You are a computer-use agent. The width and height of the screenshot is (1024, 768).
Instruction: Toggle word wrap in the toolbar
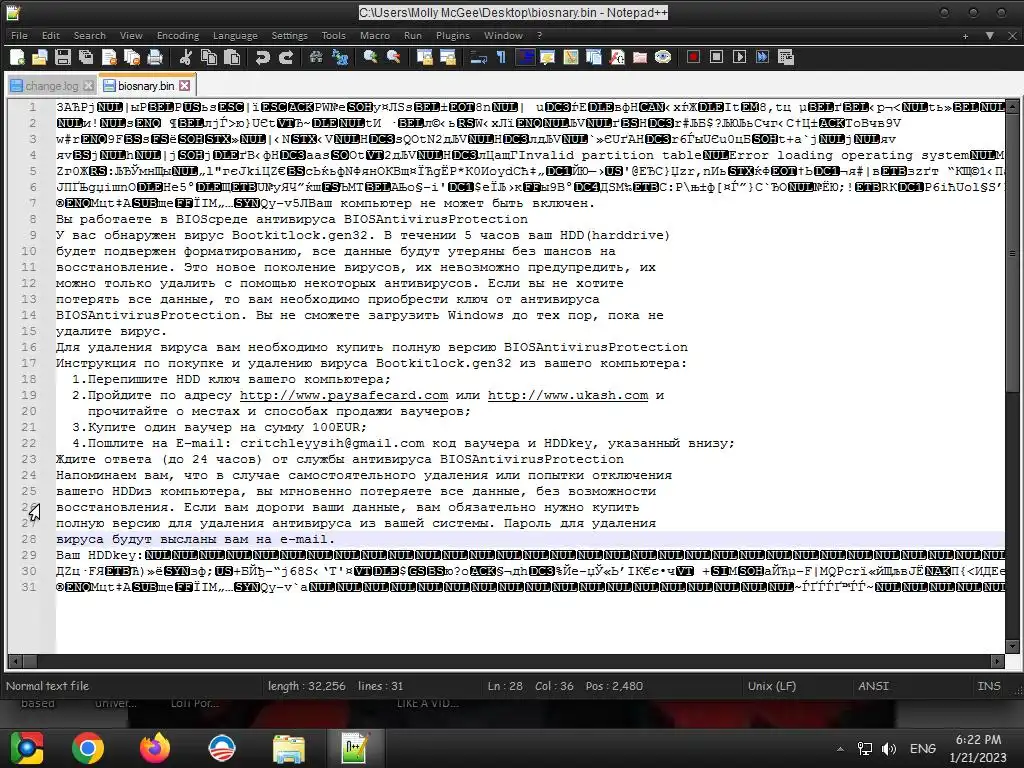pyautogui.click(x=479, y=57)
